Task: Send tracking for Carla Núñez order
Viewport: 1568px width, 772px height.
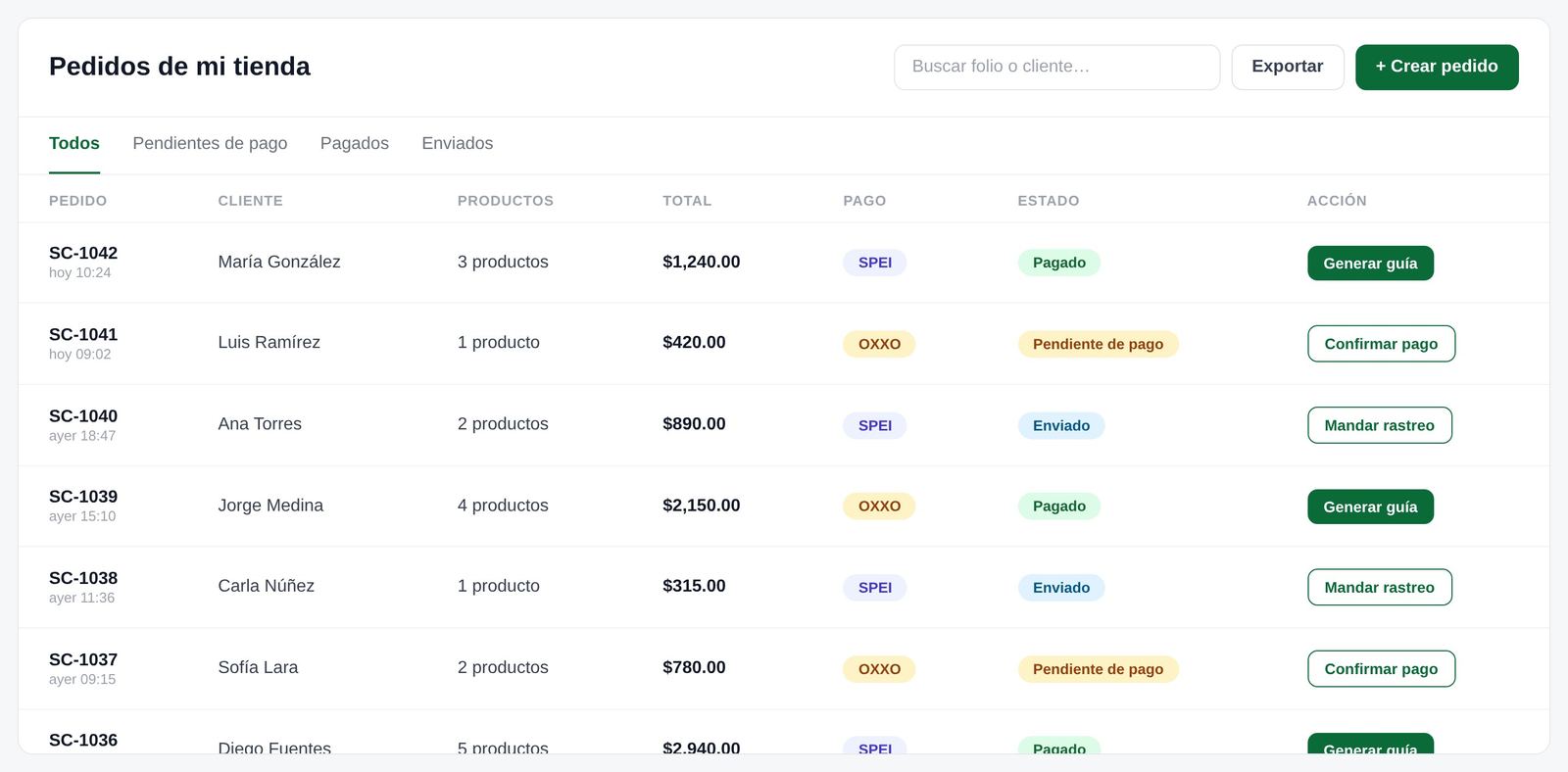Action: pos(1379,588)
